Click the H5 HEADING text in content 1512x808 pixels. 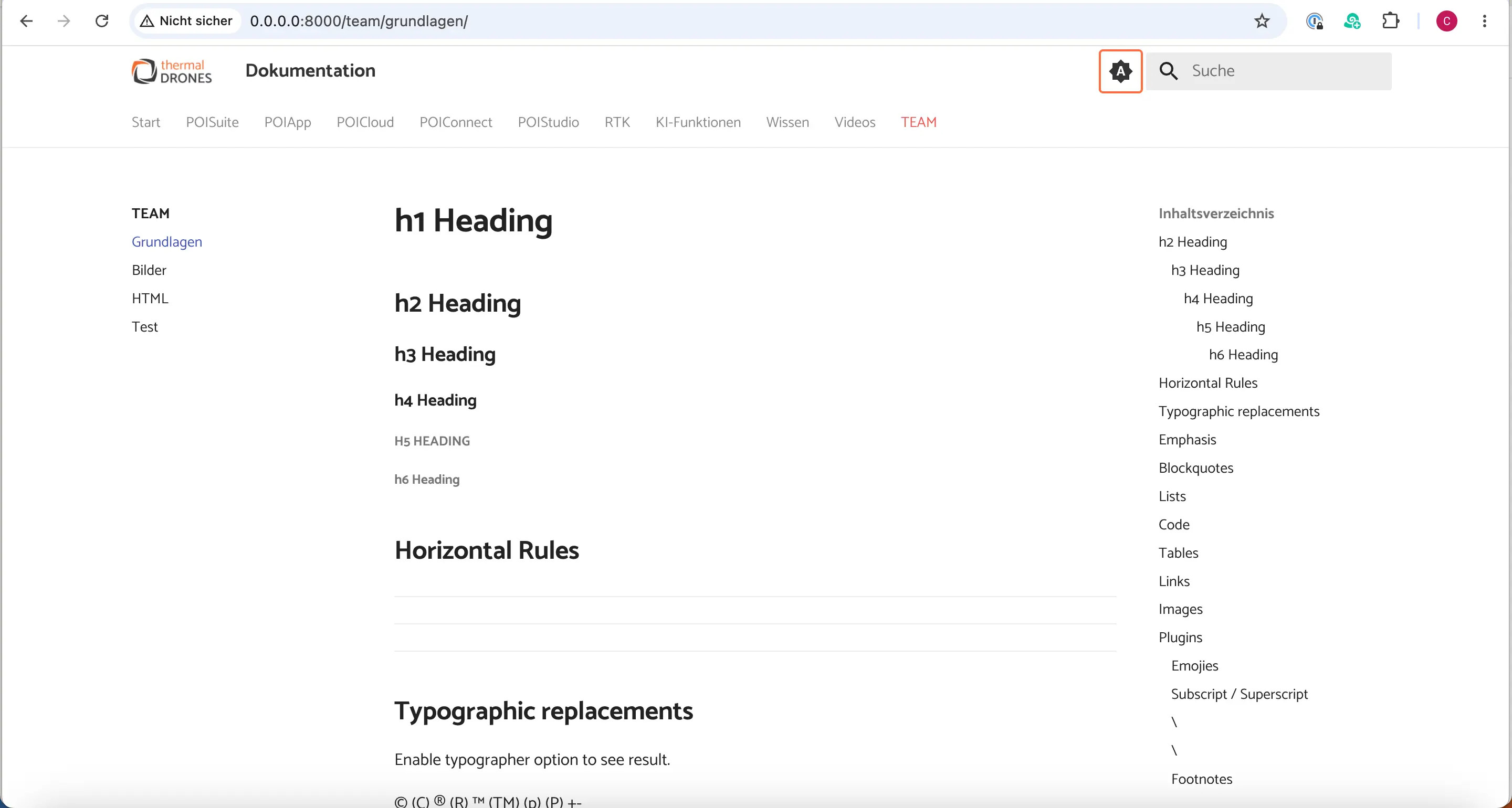click(432, 441)
